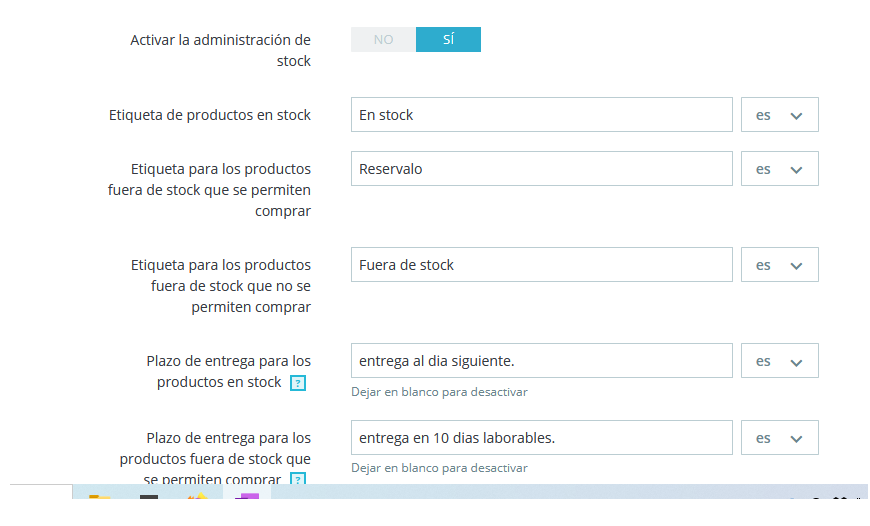Screen dimensions: 870x526
Task: Click the 'Fuera de stock' text input
Action: point(541,265)
